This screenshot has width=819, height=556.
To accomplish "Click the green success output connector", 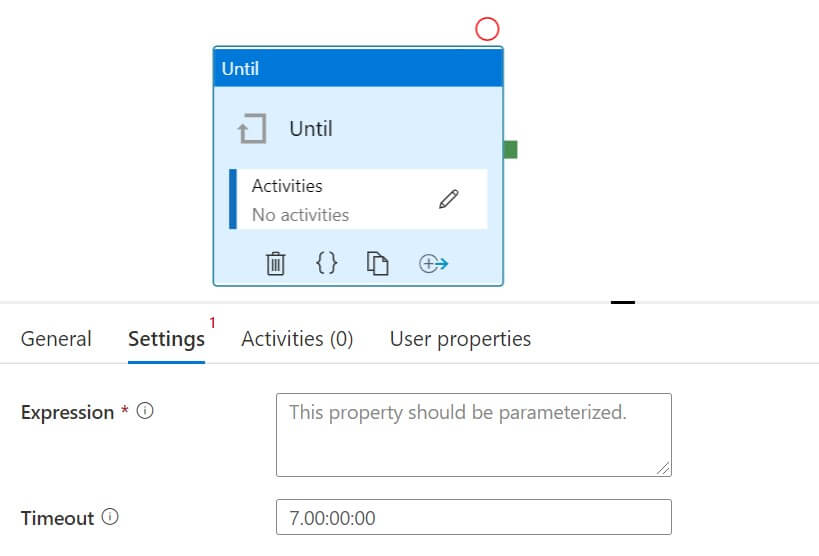I will pyautogui.click(x=510, y=150).
